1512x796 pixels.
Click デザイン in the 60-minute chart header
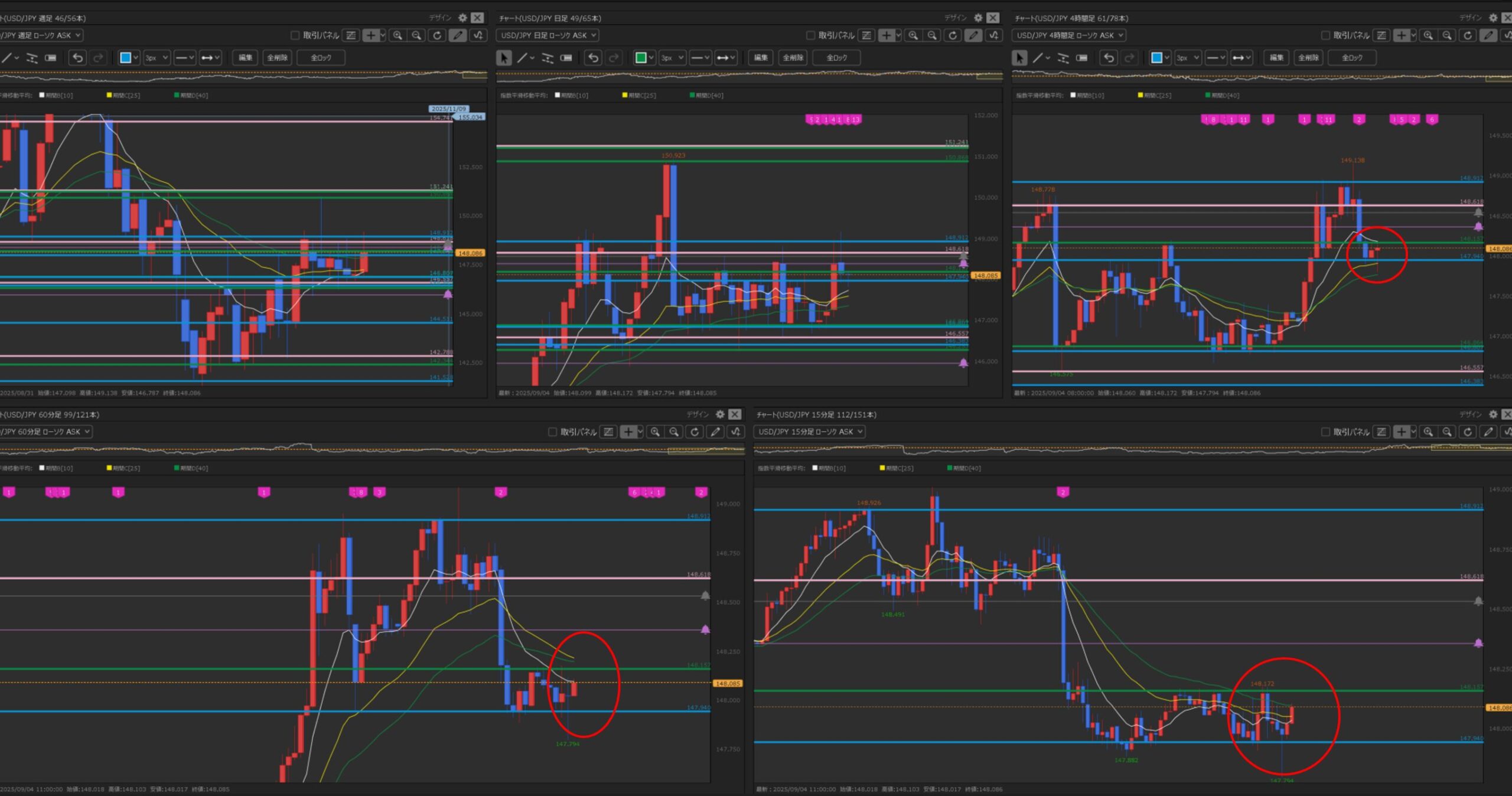click(697, 415)
